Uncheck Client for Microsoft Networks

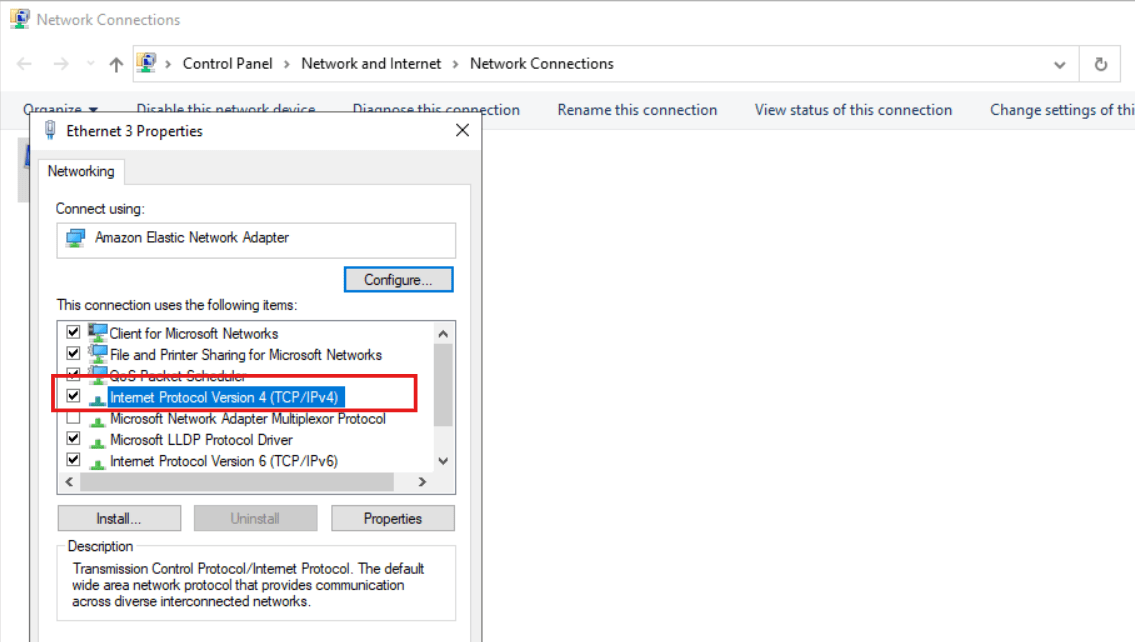73,332
